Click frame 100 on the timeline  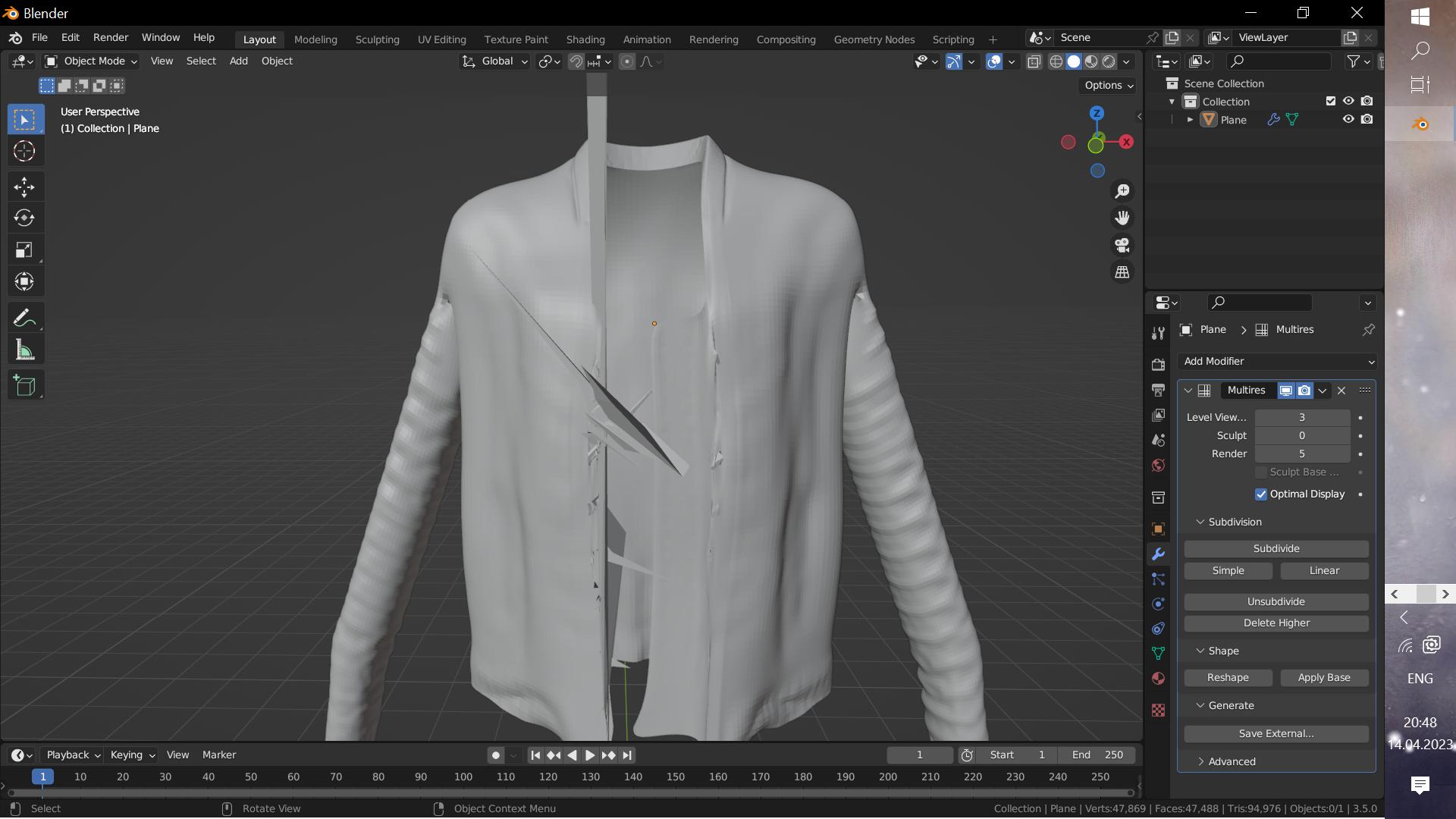pos(463,777)
